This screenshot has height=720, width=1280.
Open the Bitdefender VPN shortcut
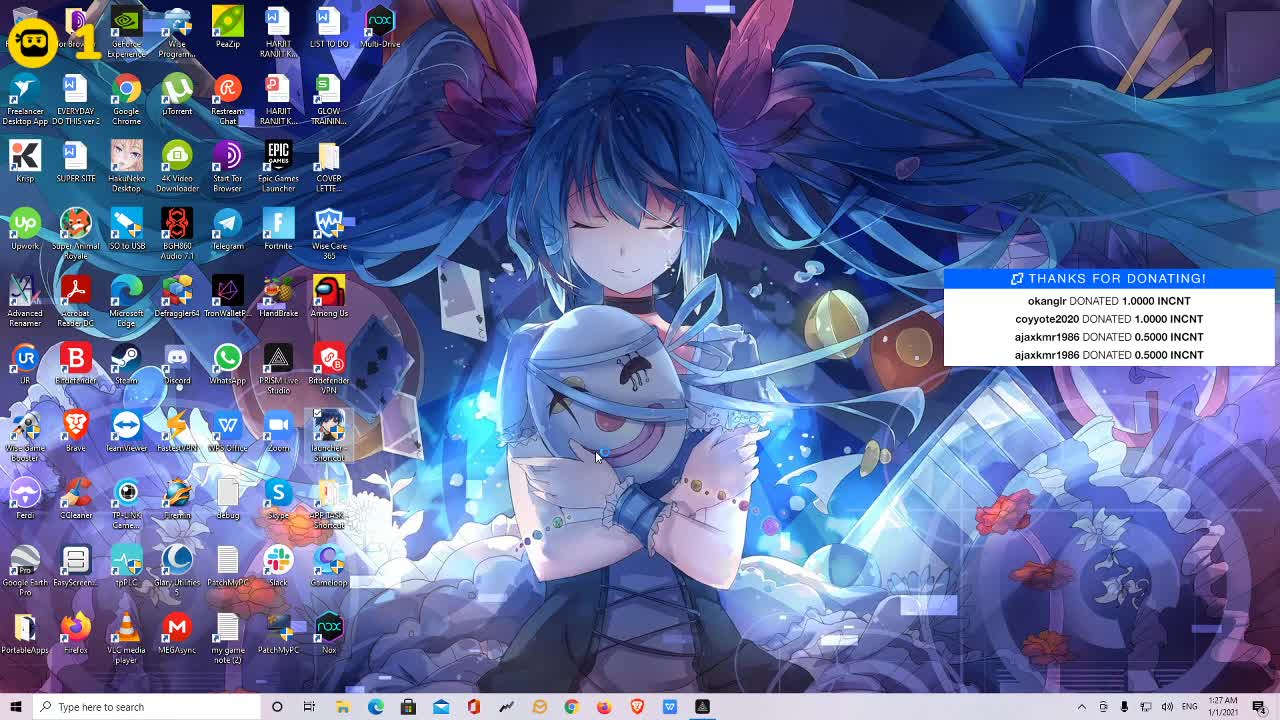click(328, 368)
